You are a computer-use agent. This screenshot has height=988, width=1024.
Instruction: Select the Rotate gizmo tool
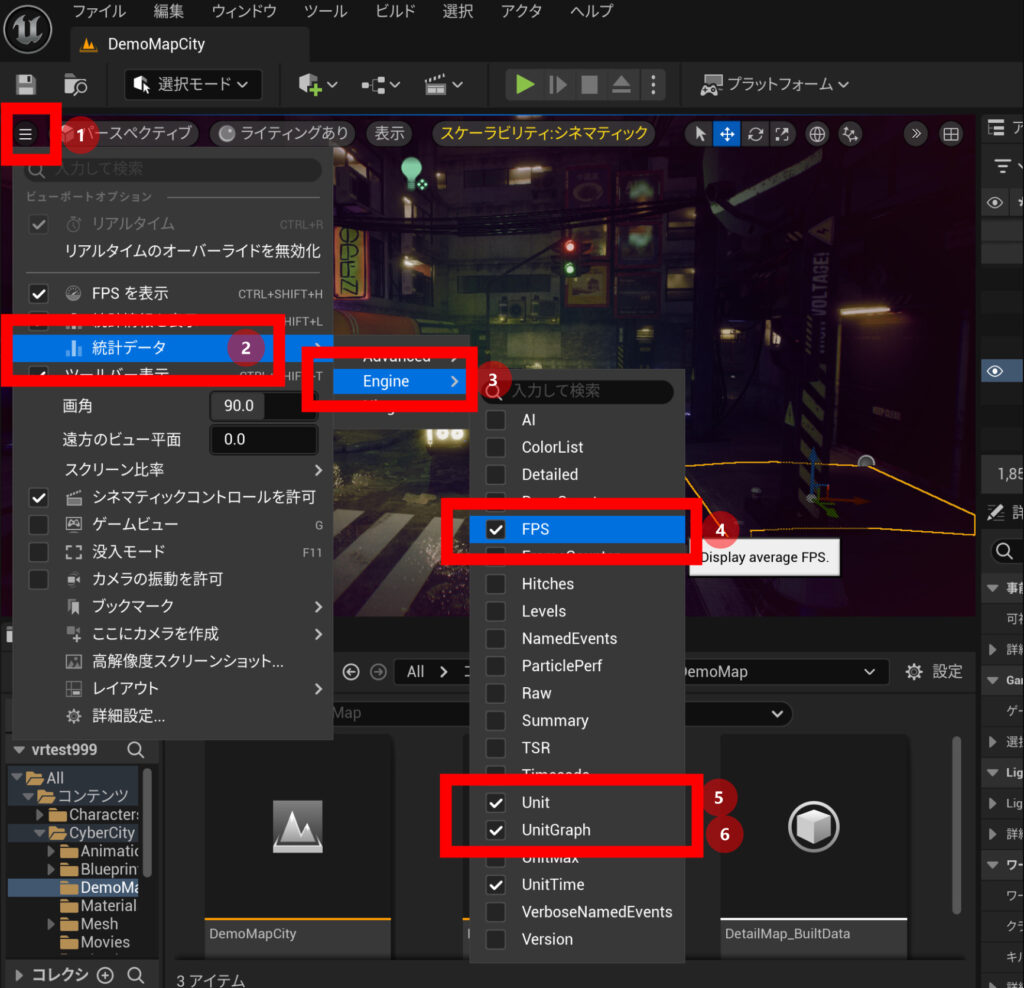click(758, 132)
